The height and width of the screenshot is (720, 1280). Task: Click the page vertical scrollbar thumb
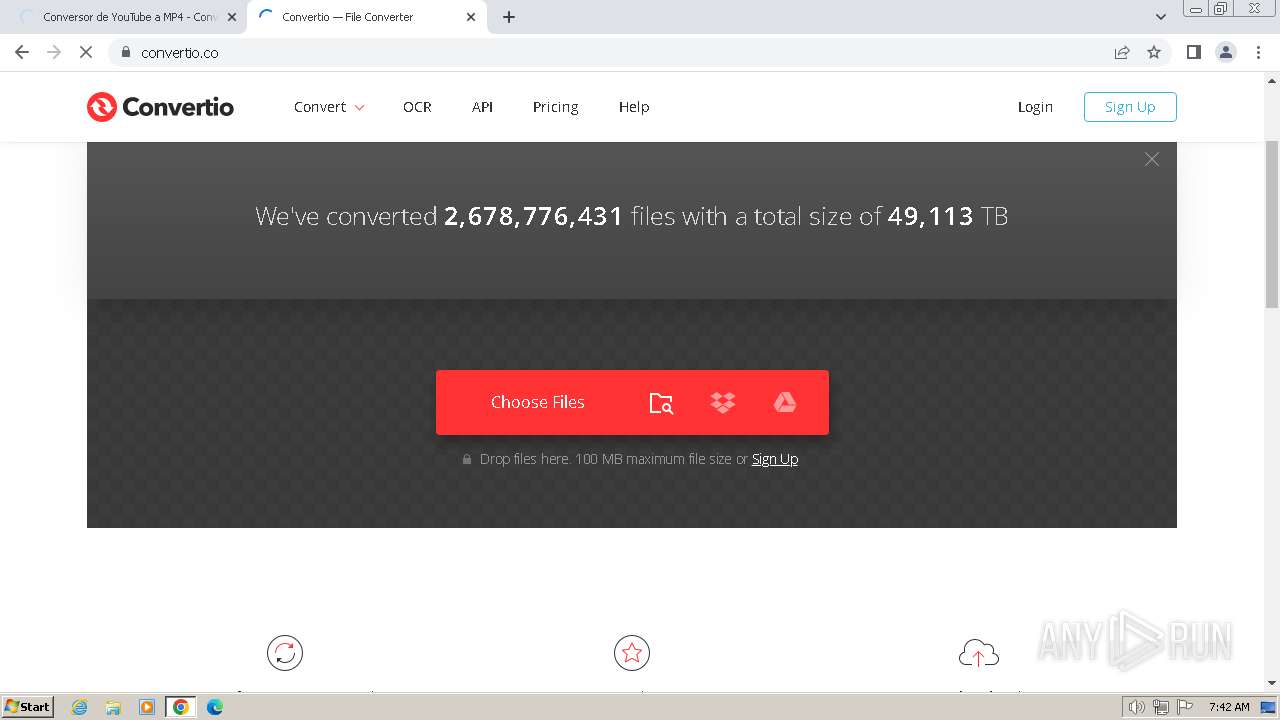point(1272,225)
